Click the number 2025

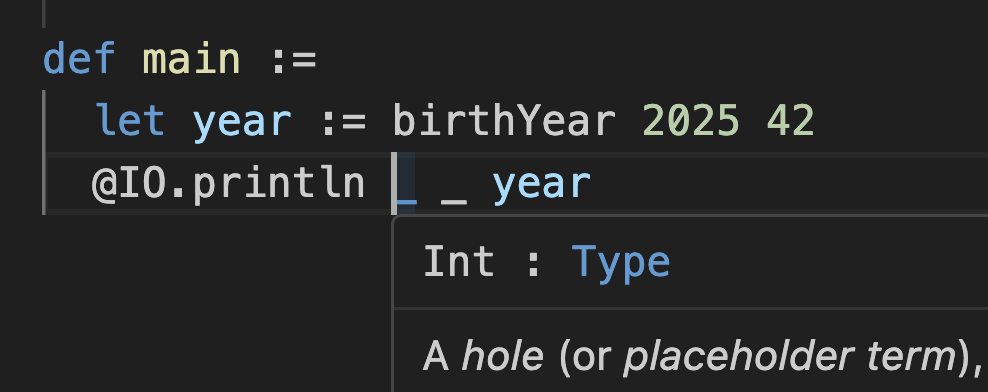tap(691, 120)
